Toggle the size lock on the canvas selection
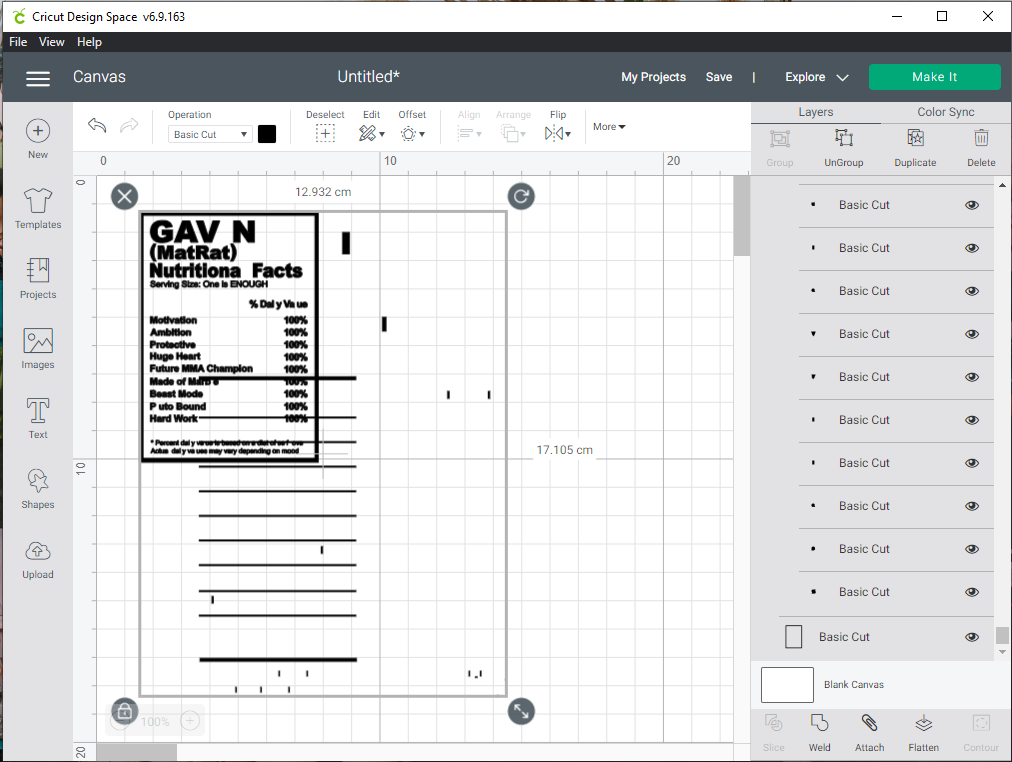The width and height of the screenshot is (1012, 762). pyautogui.click(x=124, y=711)
